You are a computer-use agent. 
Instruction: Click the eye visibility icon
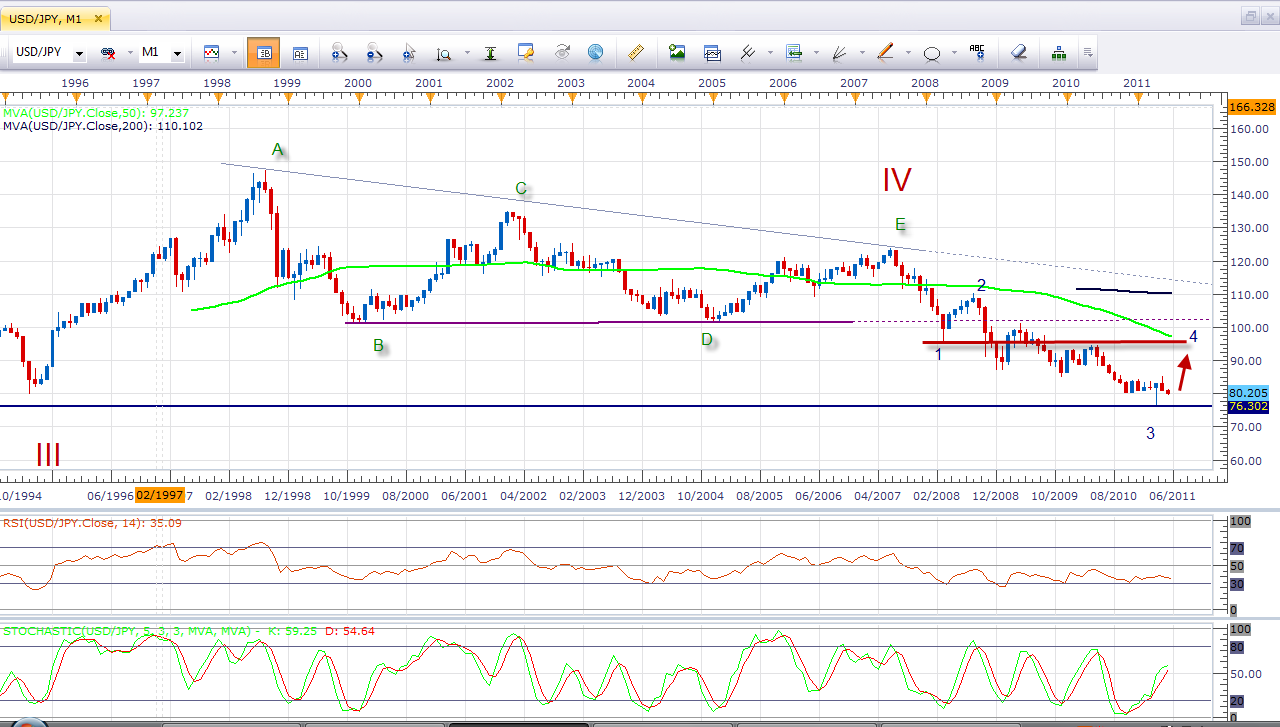click(562, 52)
